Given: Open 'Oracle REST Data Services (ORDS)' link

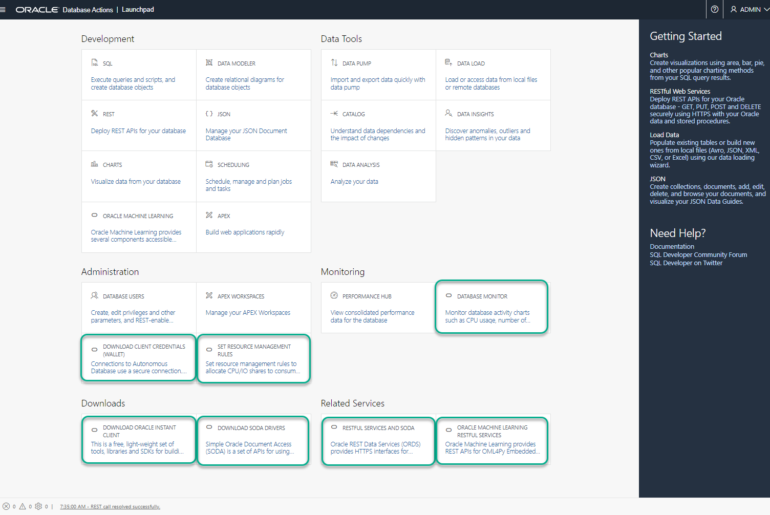Looking at the screenshot, I should click(375, 448).
